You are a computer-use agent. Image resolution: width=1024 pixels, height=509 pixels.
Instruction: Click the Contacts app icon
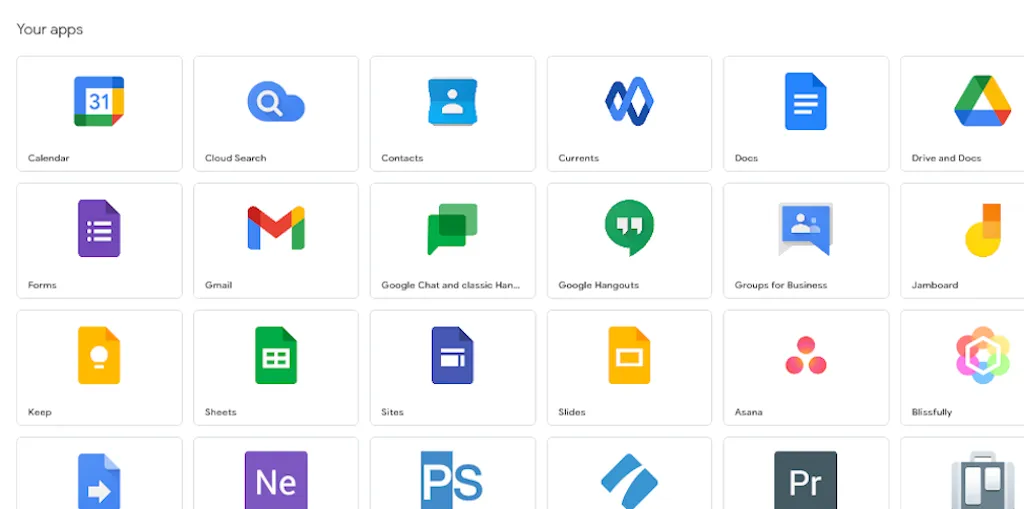pyautogui.click(x=453, y=101)
